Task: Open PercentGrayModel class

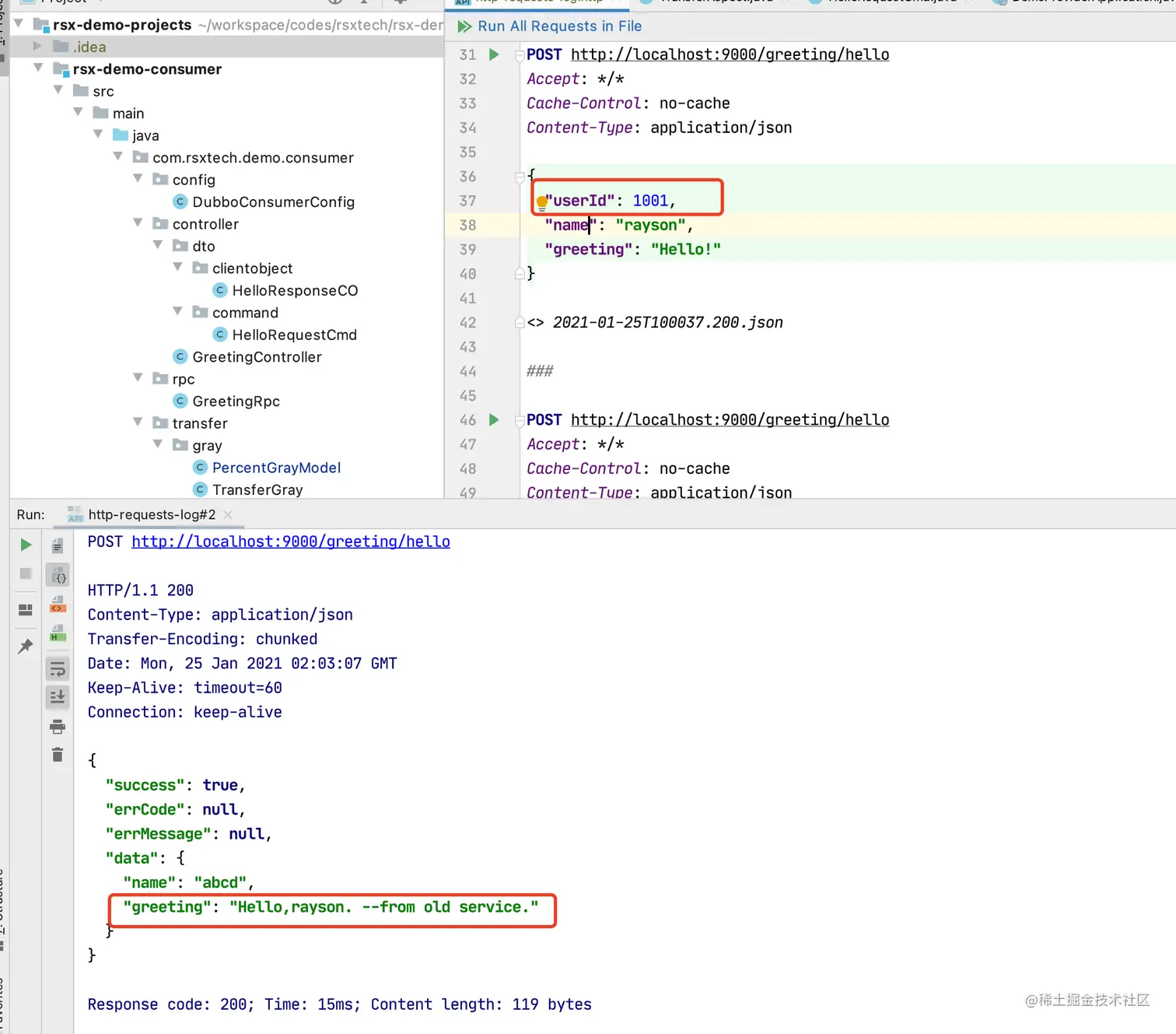Action: point(276,468)
